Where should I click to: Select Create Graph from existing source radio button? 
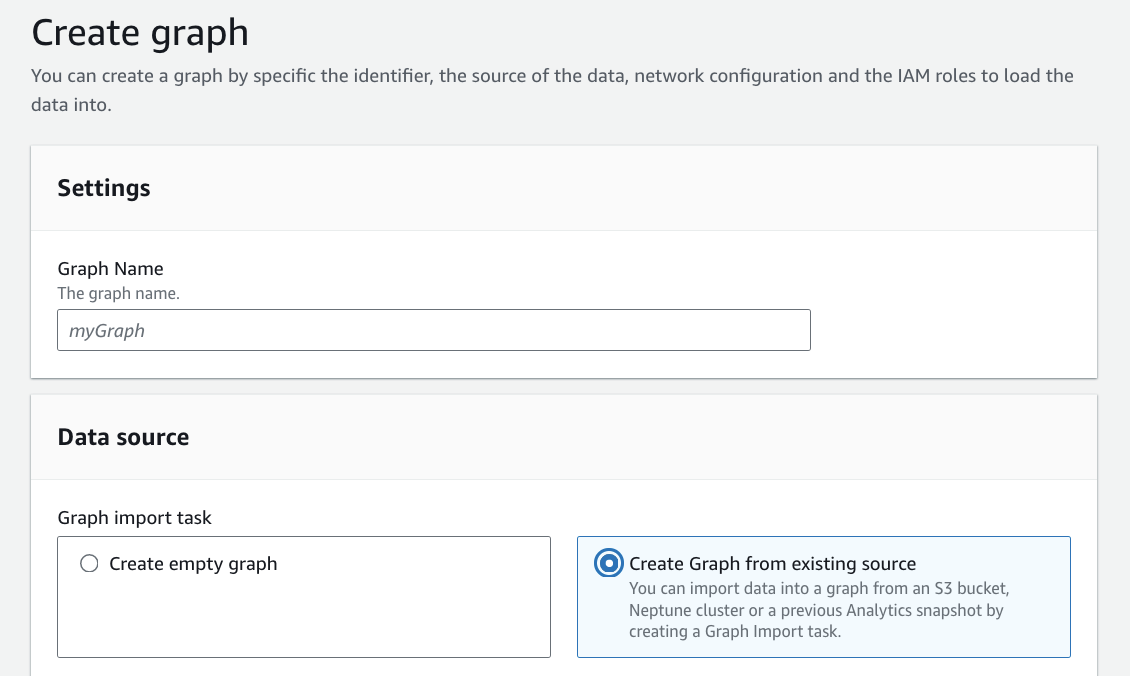607,564
